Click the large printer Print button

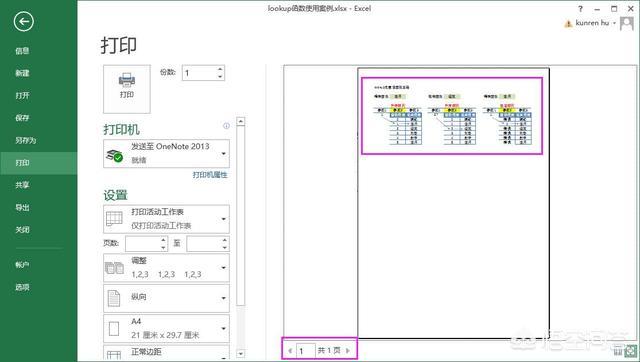(127, 89)
